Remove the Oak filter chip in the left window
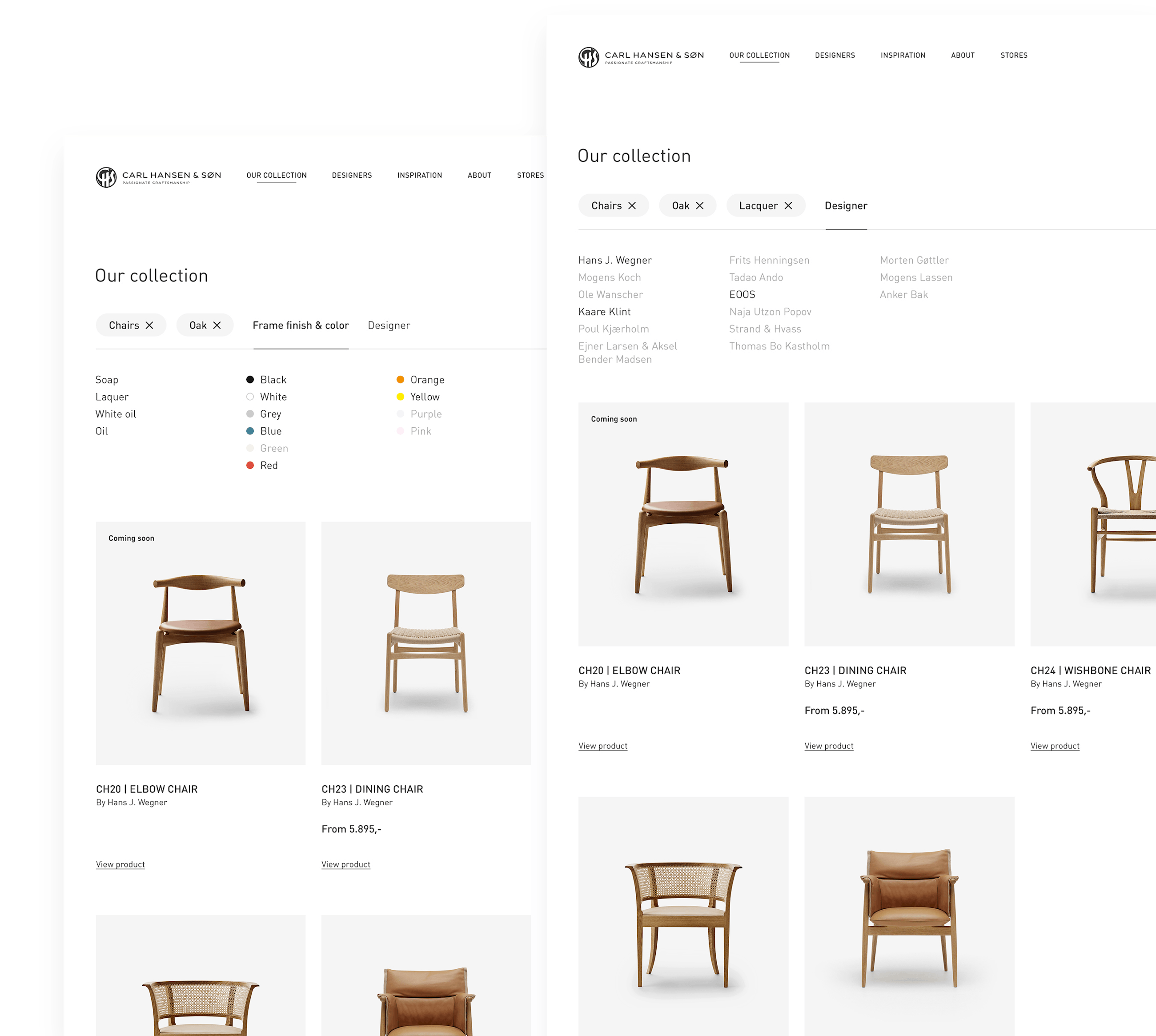Screen dimensions: 1156x1036 217,325
